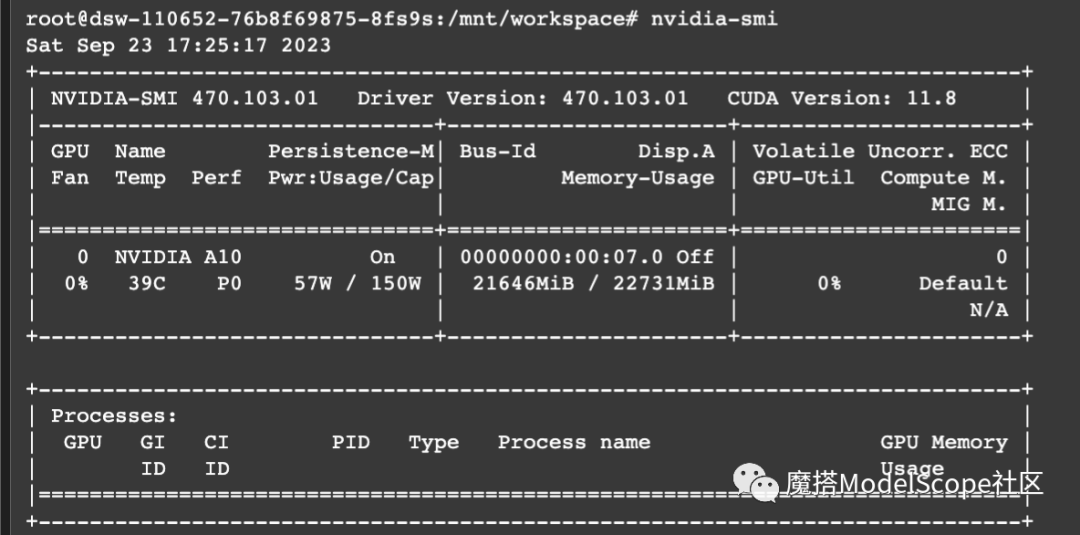
Task: Click the Bus-Id 00000000:00:07.0 value
Action: tap(561, 258)
